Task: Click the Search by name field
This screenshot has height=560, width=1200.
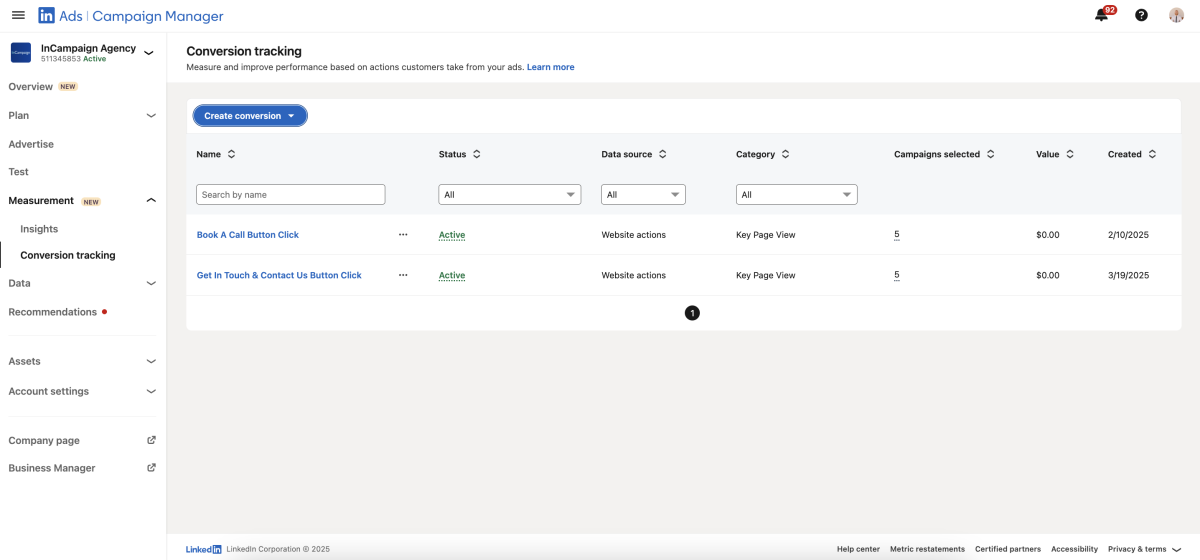Action: (x=290, y=195)
